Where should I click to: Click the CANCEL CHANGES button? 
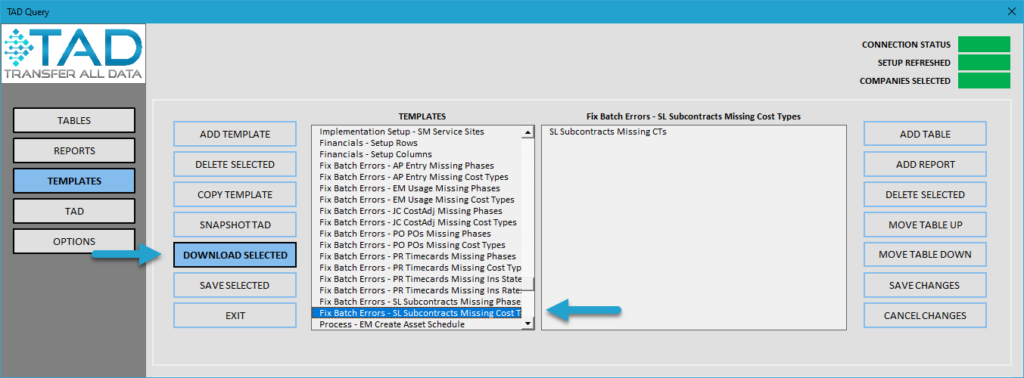coord(925,315)
